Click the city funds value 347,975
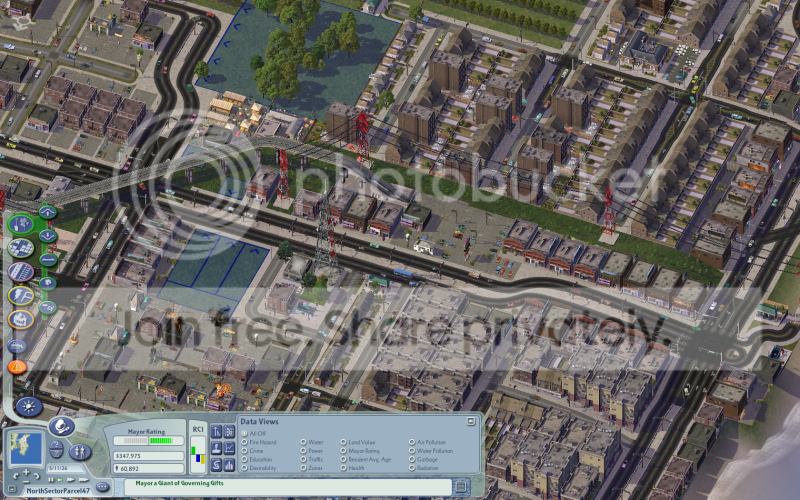The height and width of the screenshot is (500, 800). pyautogui.click(x=148, y=456)
